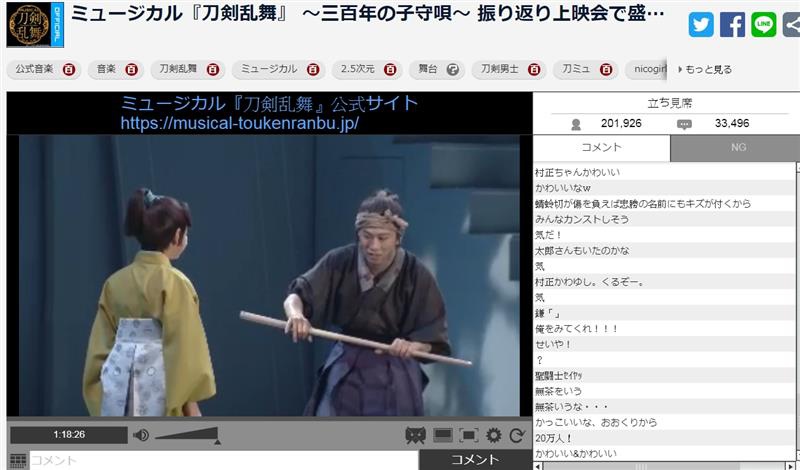Select comment せいや！
800x470 pixels.
coord(553,344)
